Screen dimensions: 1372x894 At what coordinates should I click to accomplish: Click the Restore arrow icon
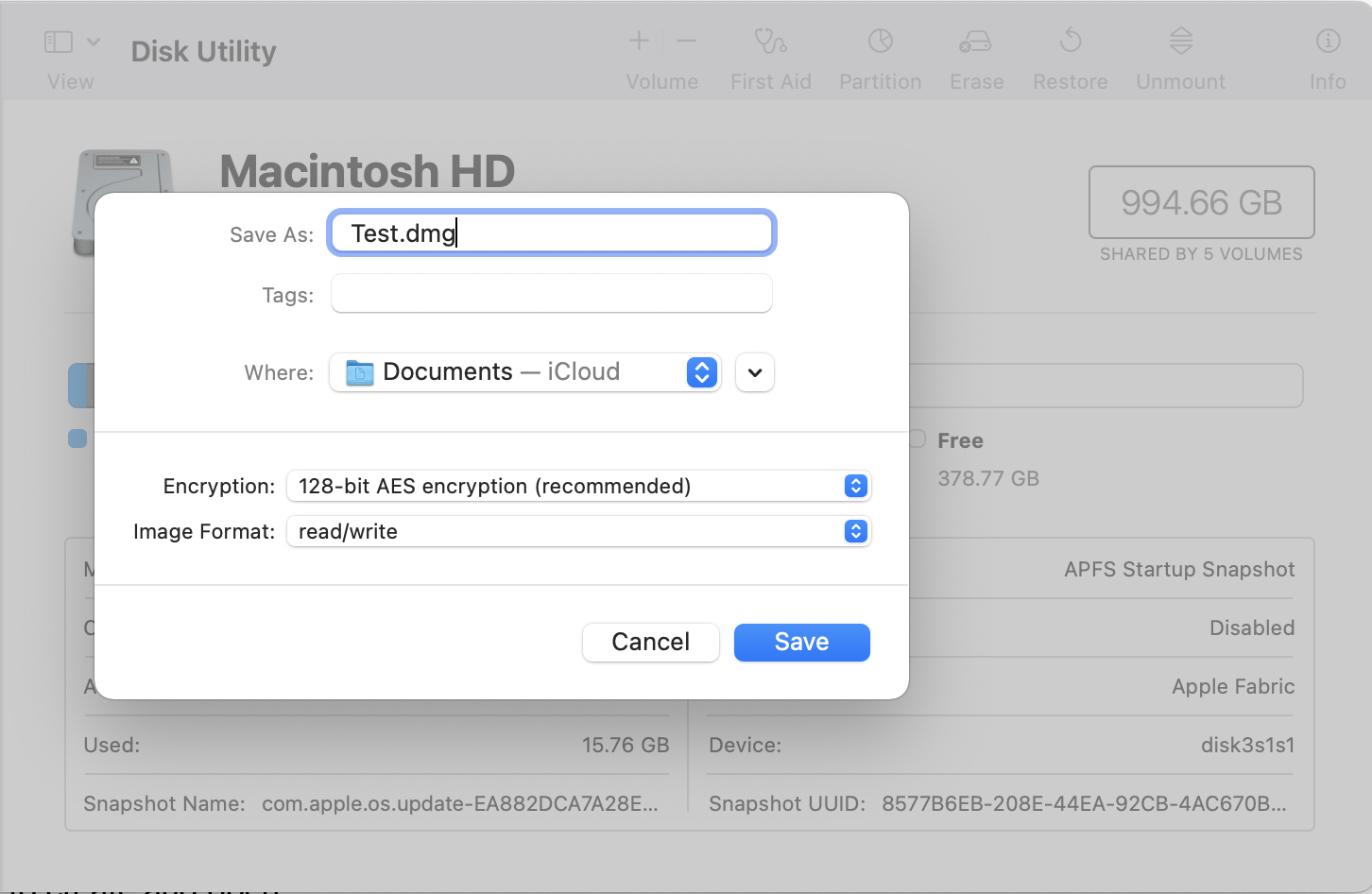point(1070,42)
